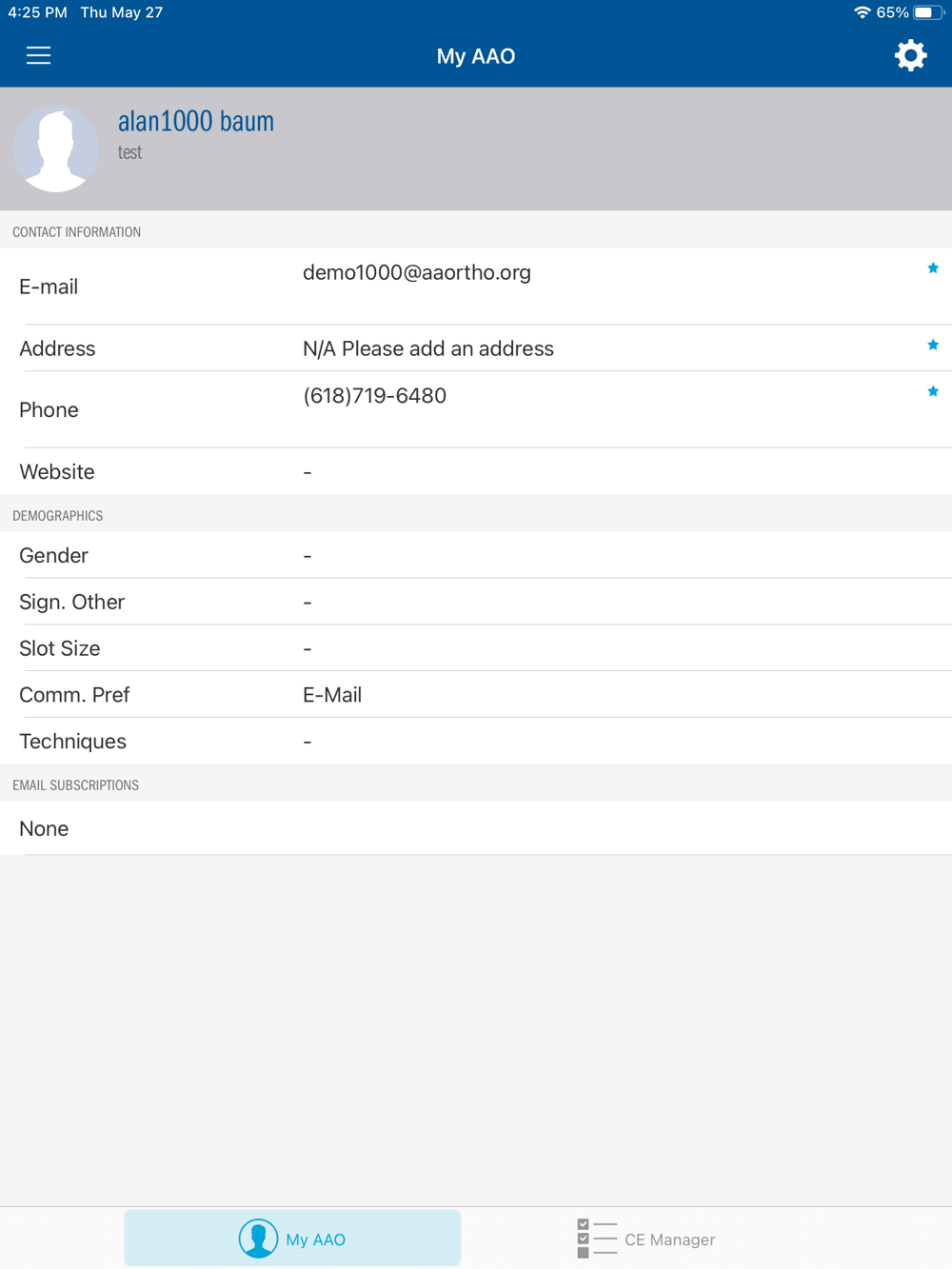The height and width of the screenshot is (1269, 952).
Task: Tap the star beside E-mail
Action: coord(933,268)
